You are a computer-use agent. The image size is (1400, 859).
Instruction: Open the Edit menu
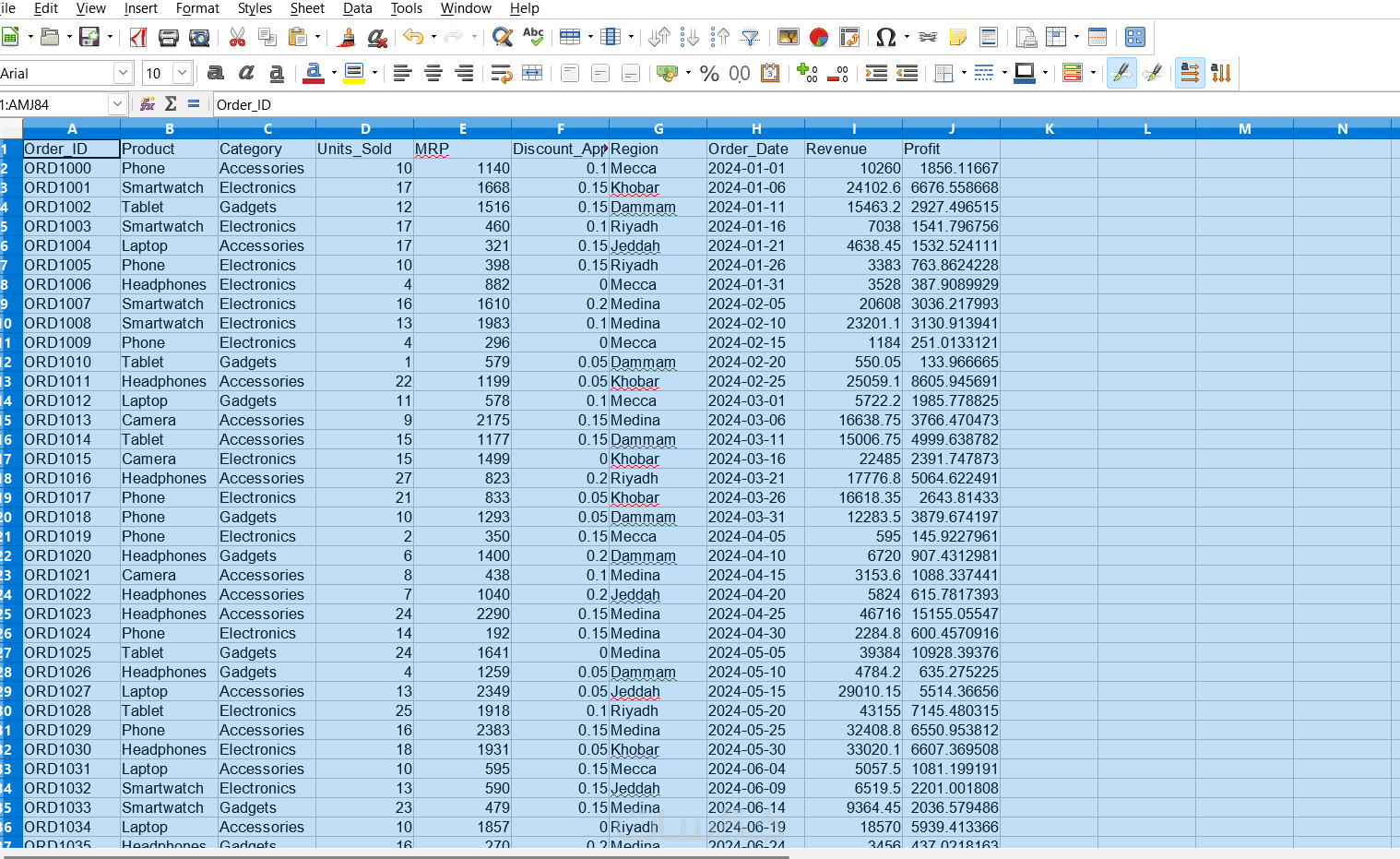coord(46,8)
